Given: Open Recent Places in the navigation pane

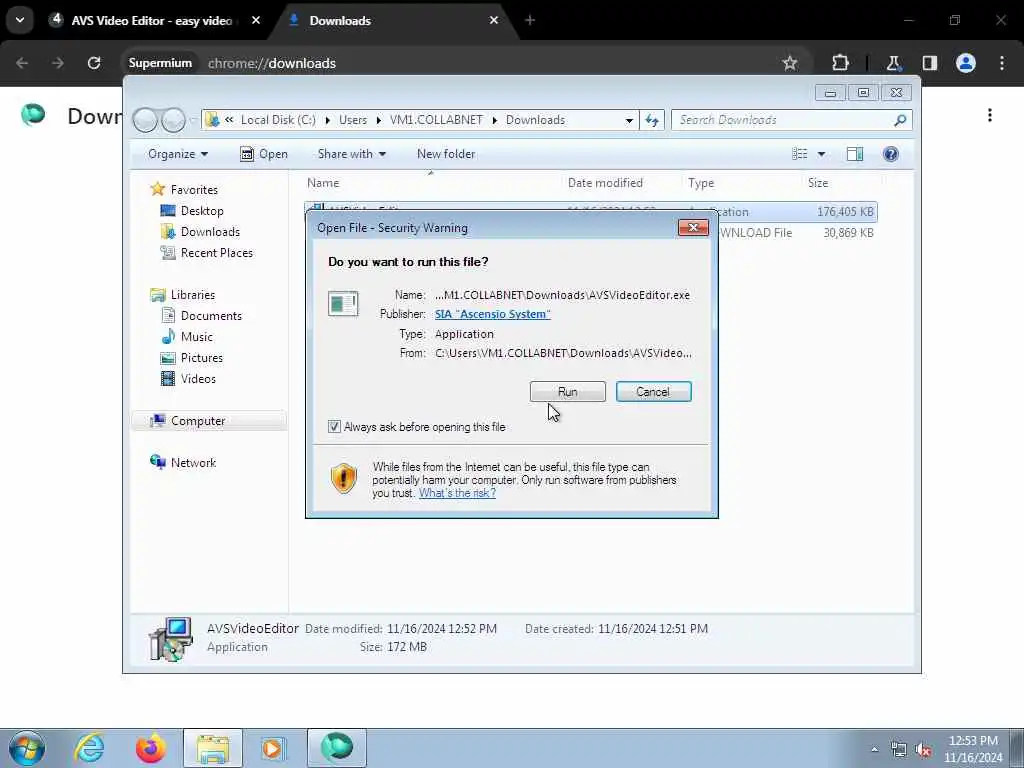Looking at the screenshot, I should coord(216,253).
